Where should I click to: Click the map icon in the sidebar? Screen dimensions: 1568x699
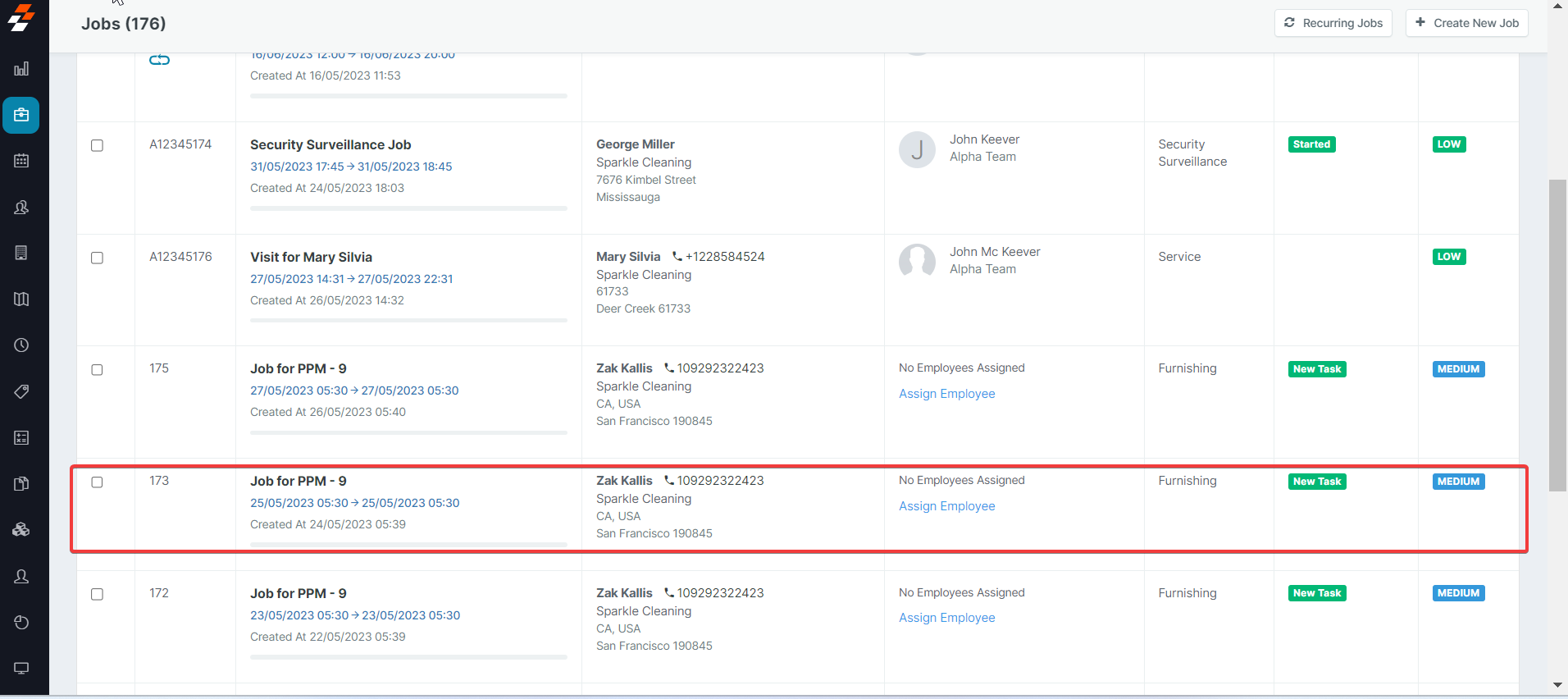tap(21, 299)
